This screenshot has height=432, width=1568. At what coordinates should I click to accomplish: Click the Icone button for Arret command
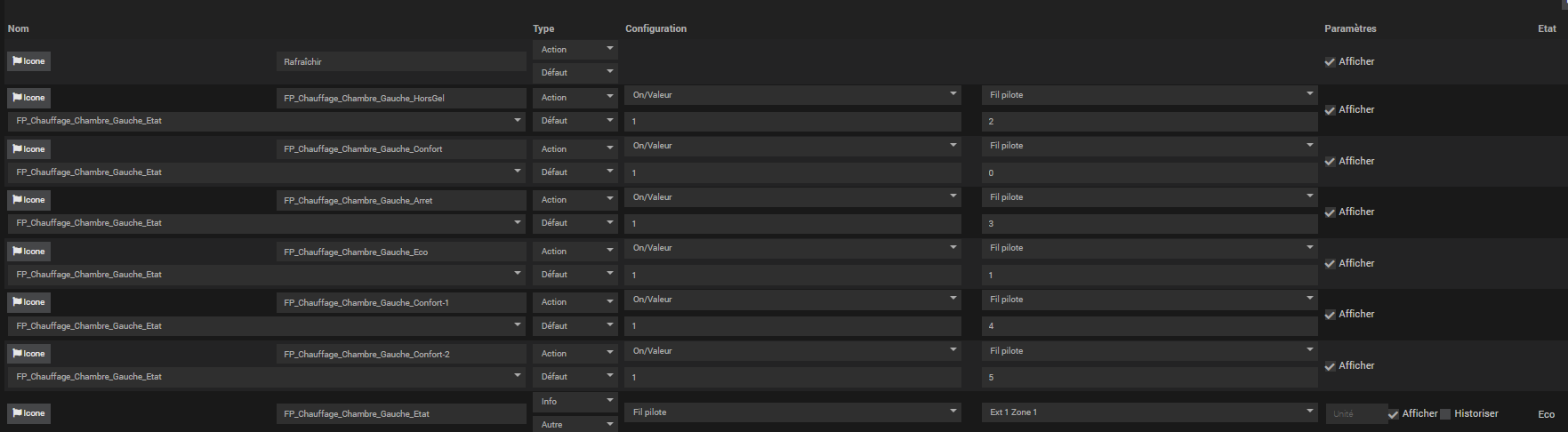[28, 200]
